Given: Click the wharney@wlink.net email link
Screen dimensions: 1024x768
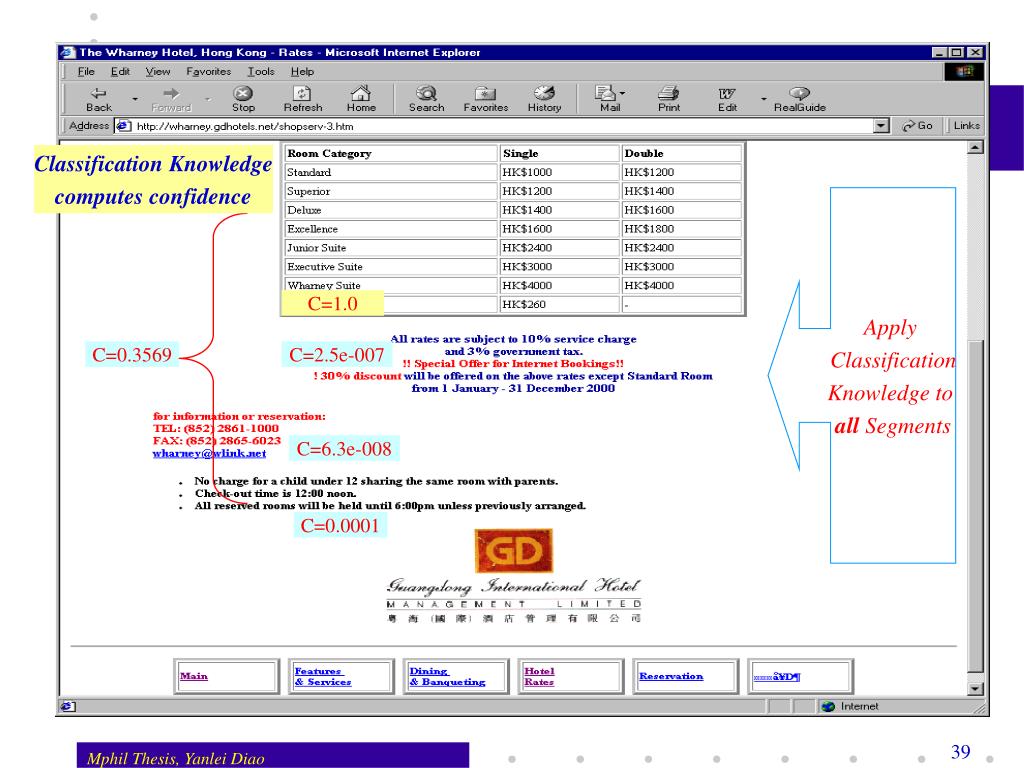Looking at the screenshot, I should pos(210,453).
